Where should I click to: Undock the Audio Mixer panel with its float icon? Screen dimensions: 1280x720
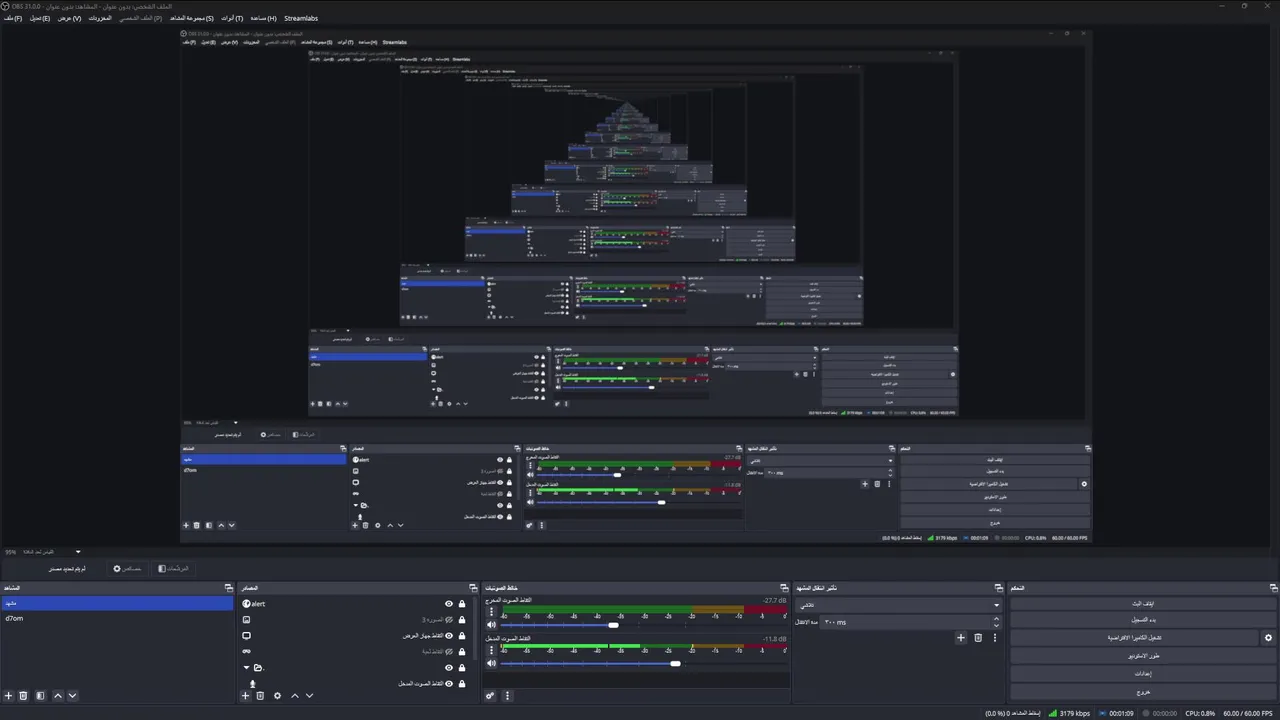tap(784, 588)
